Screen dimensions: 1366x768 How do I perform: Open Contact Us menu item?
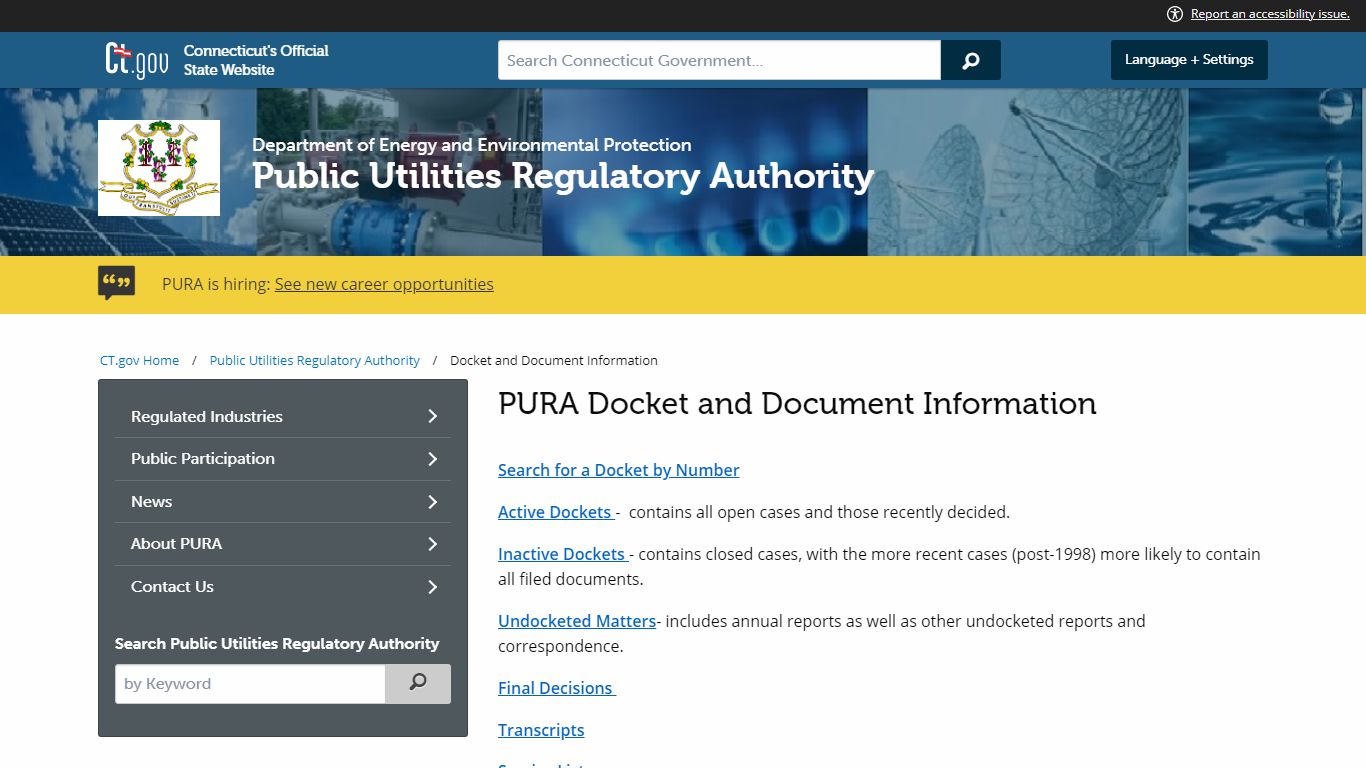pyautogui.click(x=172, y=587)
